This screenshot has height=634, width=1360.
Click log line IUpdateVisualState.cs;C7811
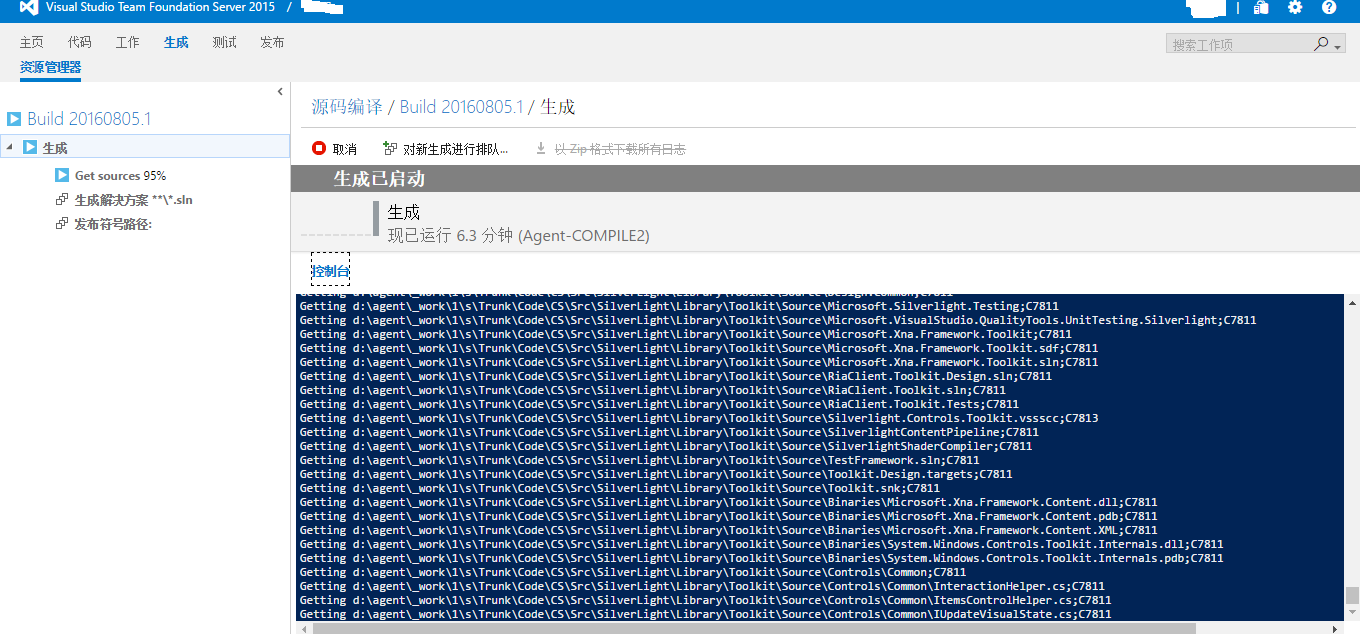pyautogui.click(x=706, y=614)
